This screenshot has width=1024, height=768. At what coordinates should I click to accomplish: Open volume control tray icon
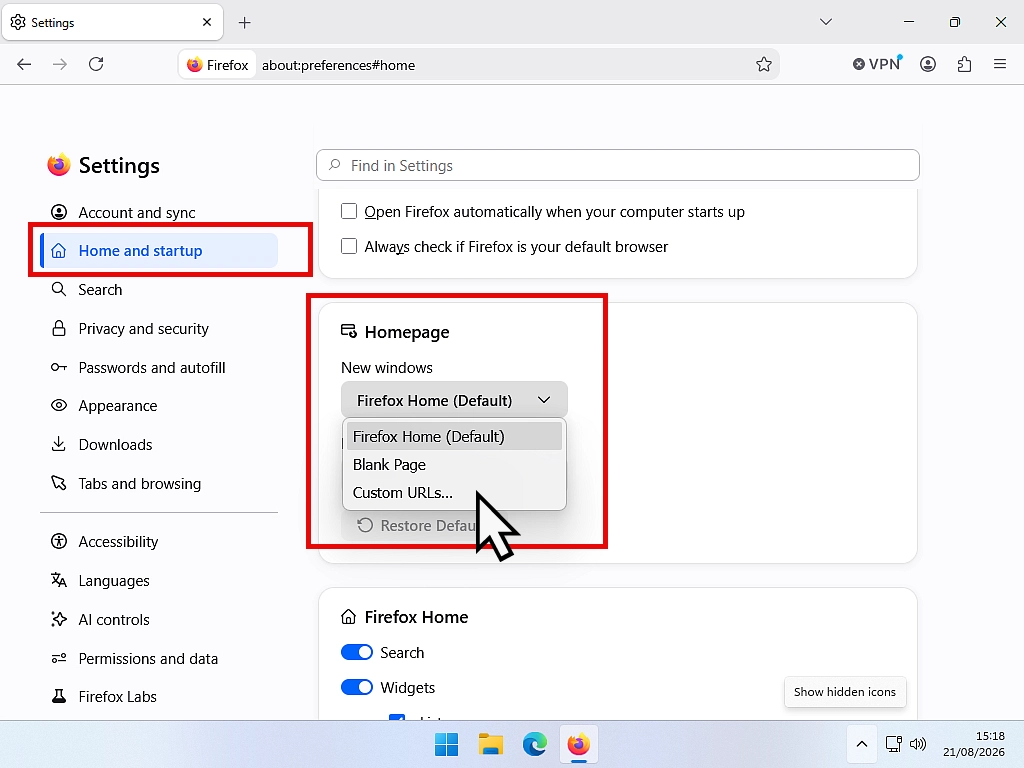pyautogui.click(x=918, y=744)
